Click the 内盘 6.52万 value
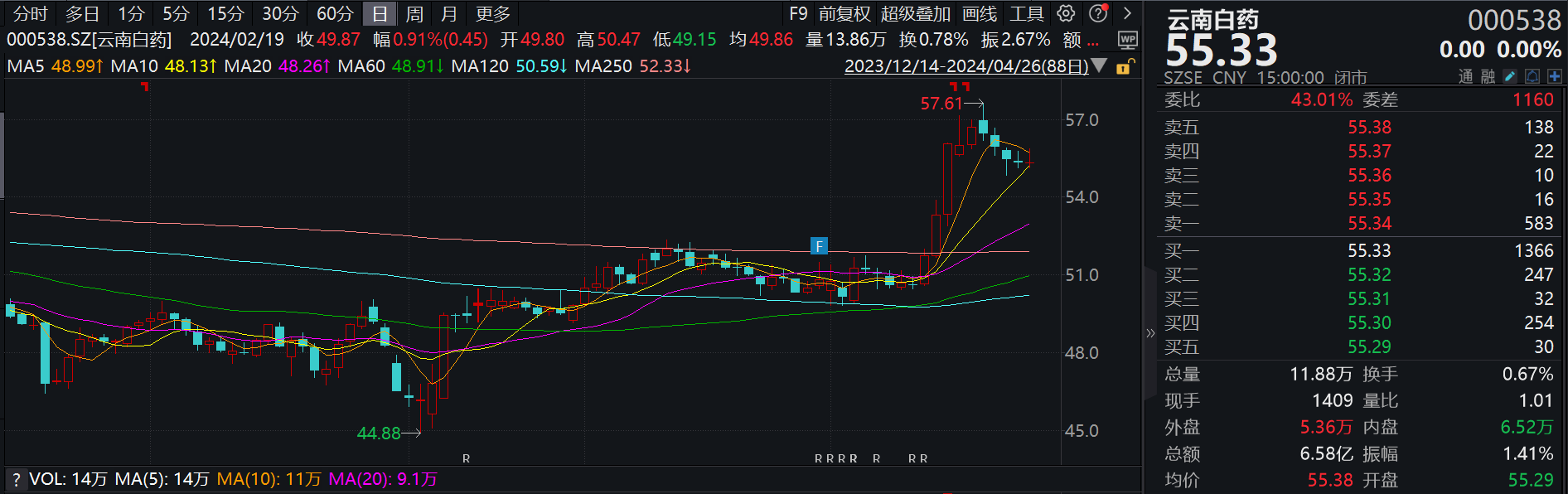1568x494 pixels. tap(1527, 427)
